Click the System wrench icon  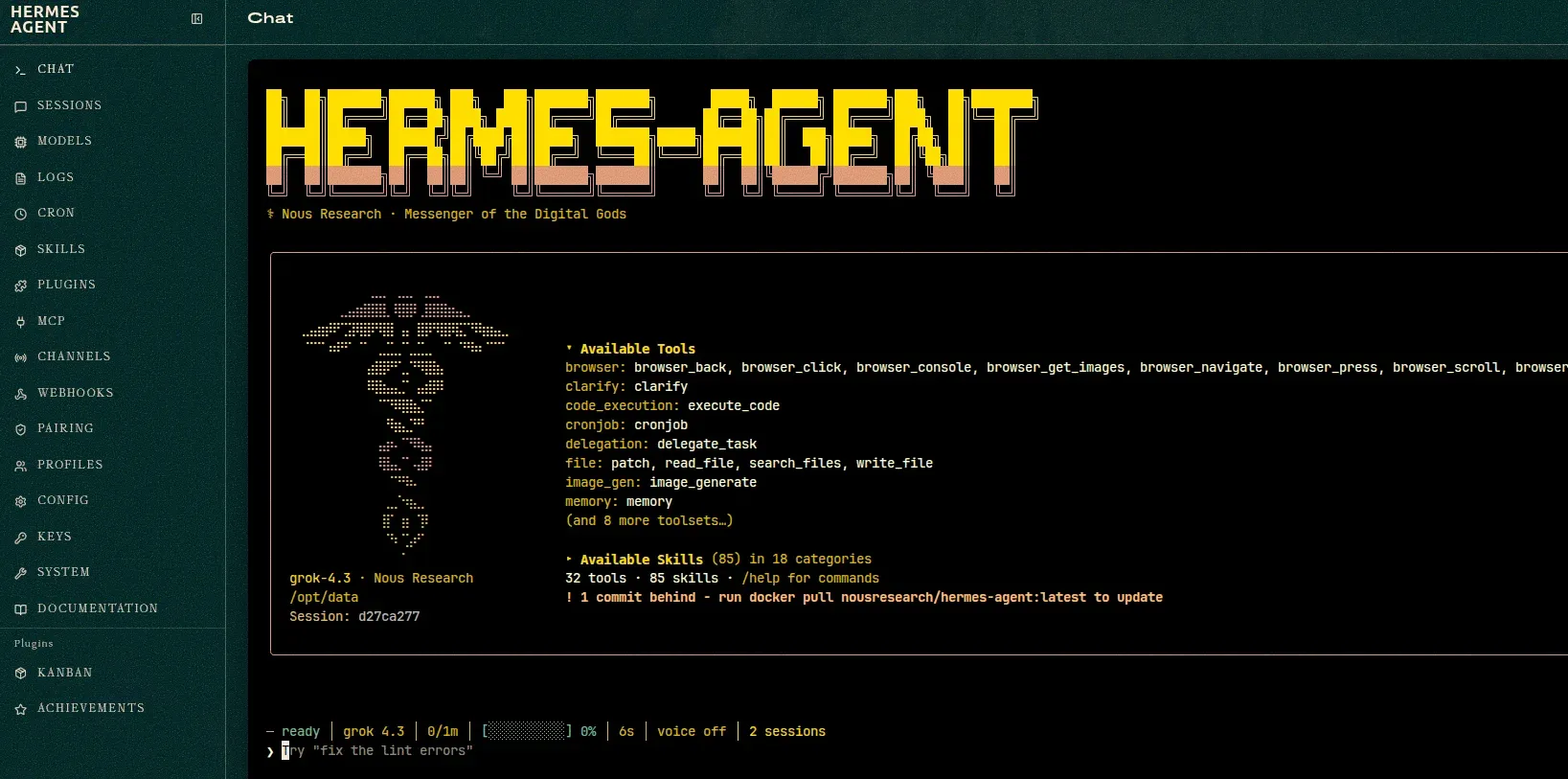coord(20,573)
